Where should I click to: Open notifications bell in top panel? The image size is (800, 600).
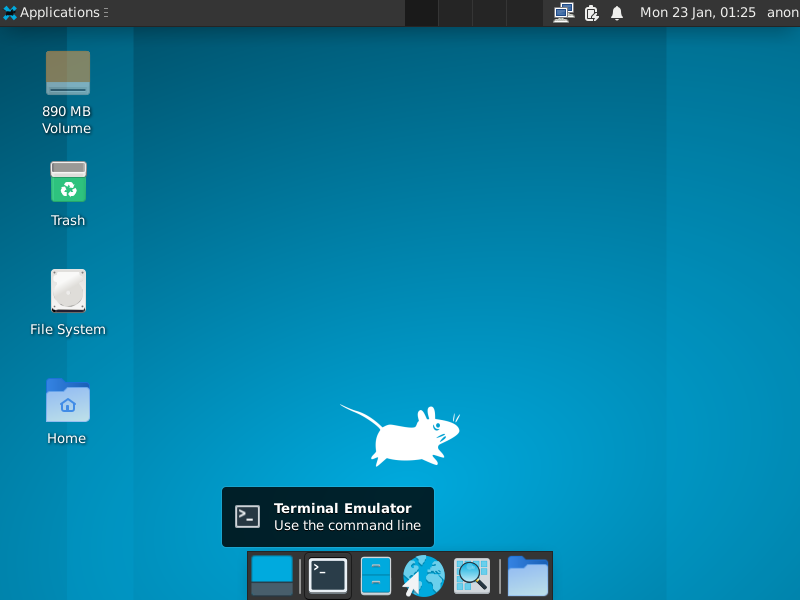617,13
